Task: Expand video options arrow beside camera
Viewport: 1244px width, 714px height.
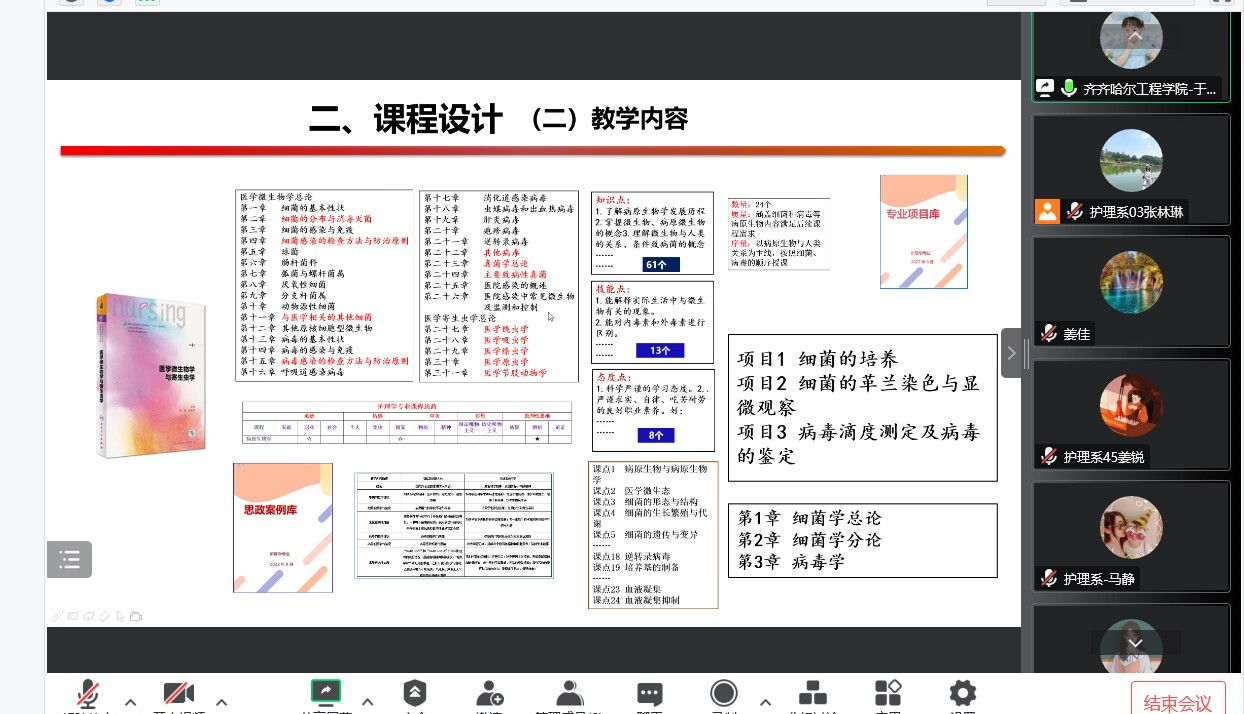Action: click(222, 702)
